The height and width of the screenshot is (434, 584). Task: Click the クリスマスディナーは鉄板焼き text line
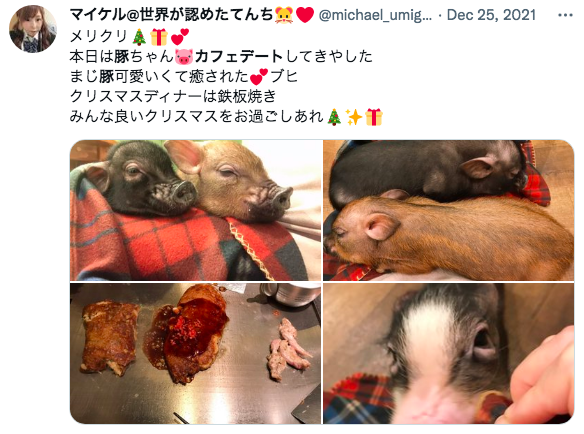tap(173, 96)
